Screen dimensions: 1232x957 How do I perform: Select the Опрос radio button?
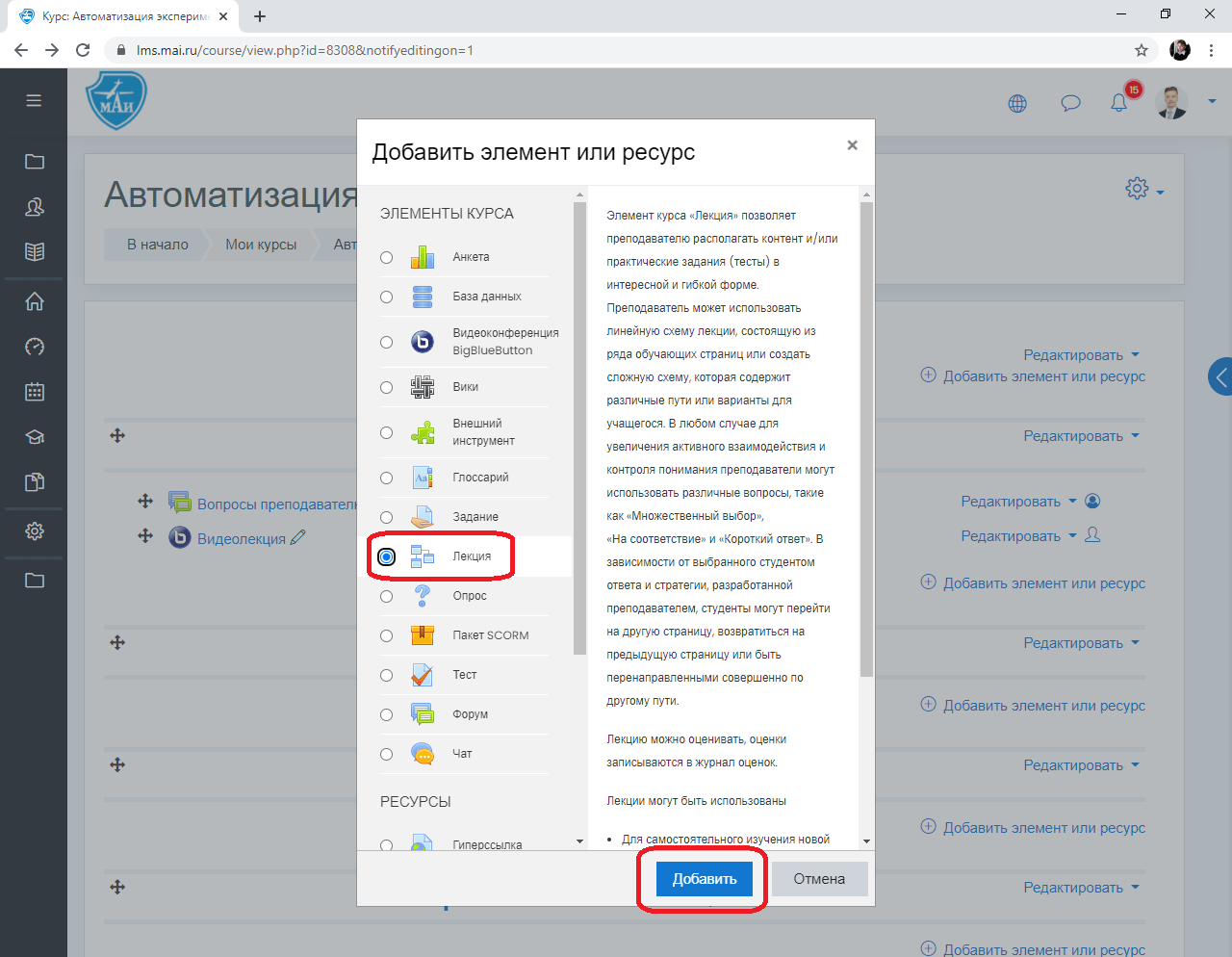386,596
